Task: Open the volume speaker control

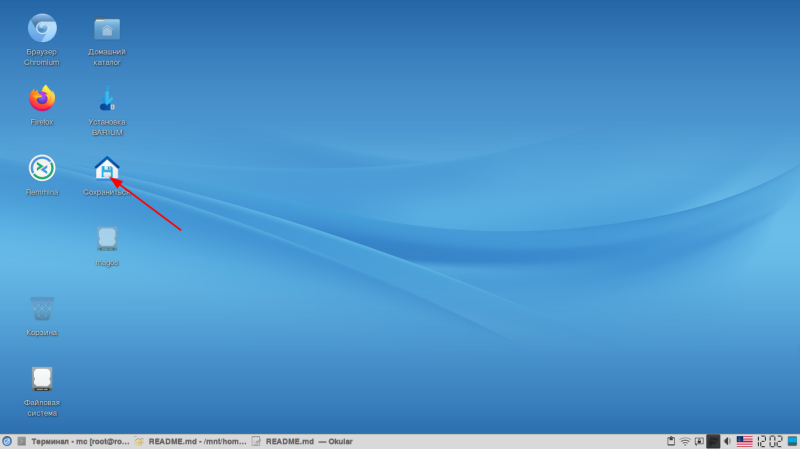Action: 727,441
